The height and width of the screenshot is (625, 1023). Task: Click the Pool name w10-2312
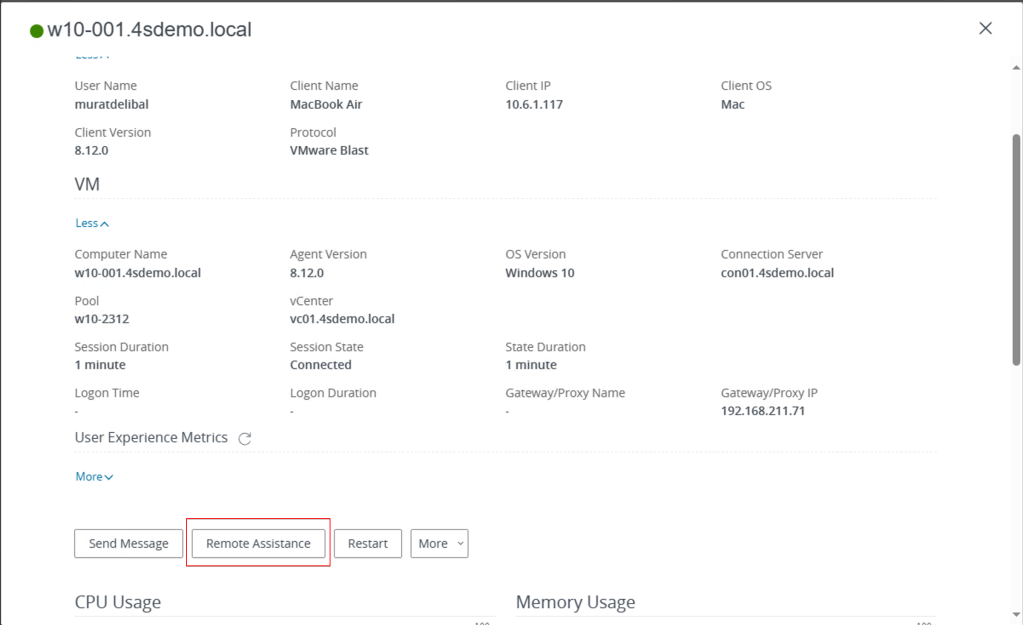102,320
